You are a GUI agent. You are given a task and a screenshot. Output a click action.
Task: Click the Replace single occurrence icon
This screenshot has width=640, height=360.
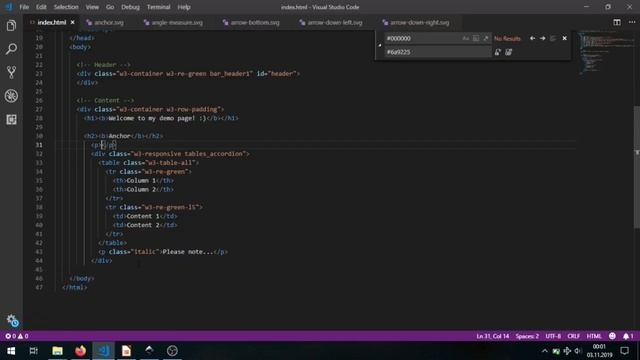click(498, 52)
